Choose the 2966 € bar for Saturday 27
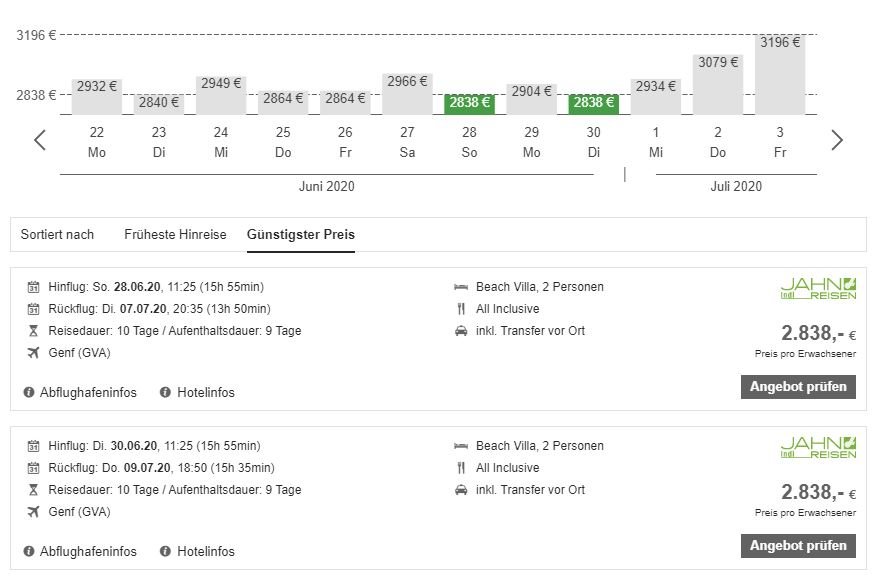The image size is (878, 579). (x=407, y=93)
